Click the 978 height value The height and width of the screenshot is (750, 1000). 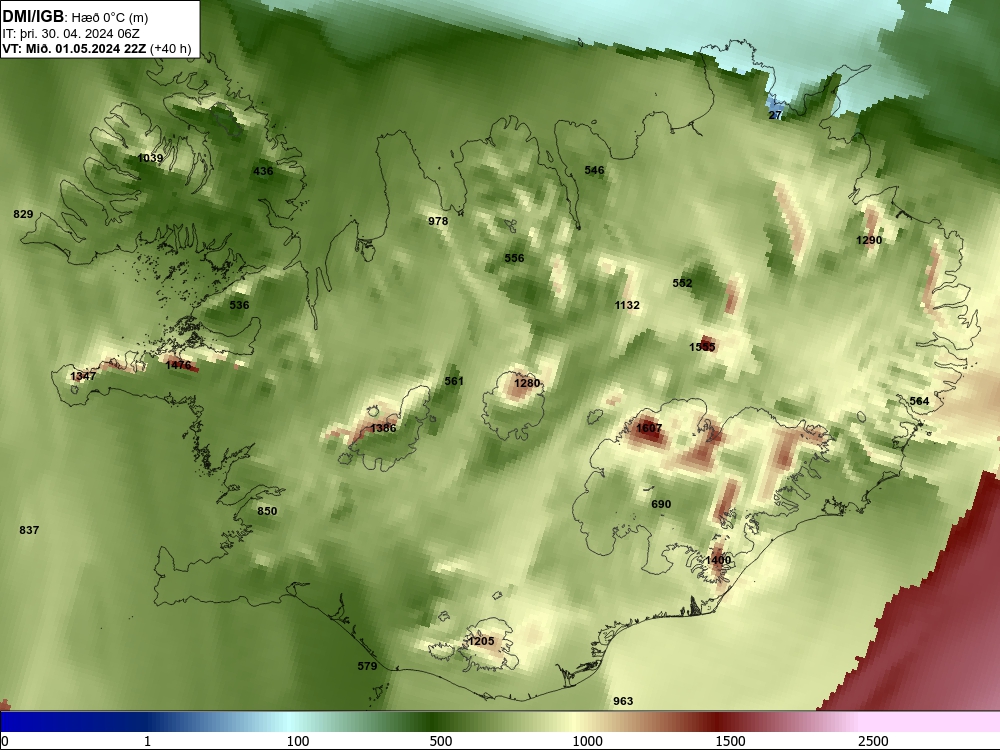click(438, 221)
